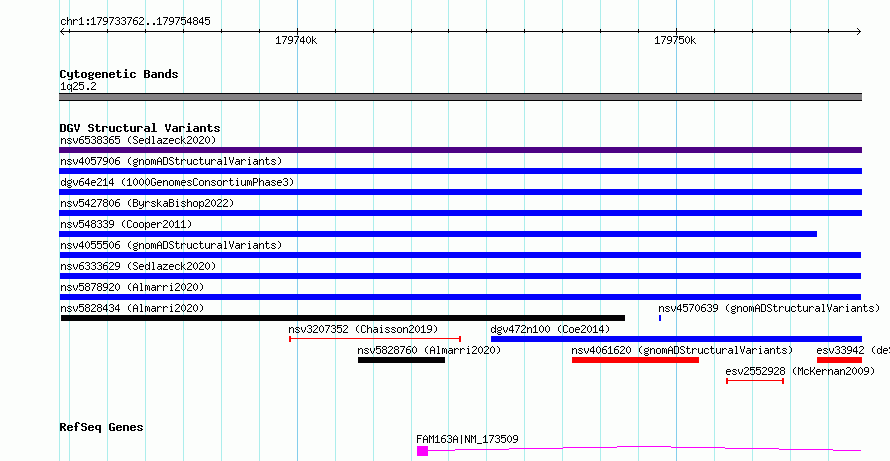Click the ruler's right arrow end

[x=858, y=31]
